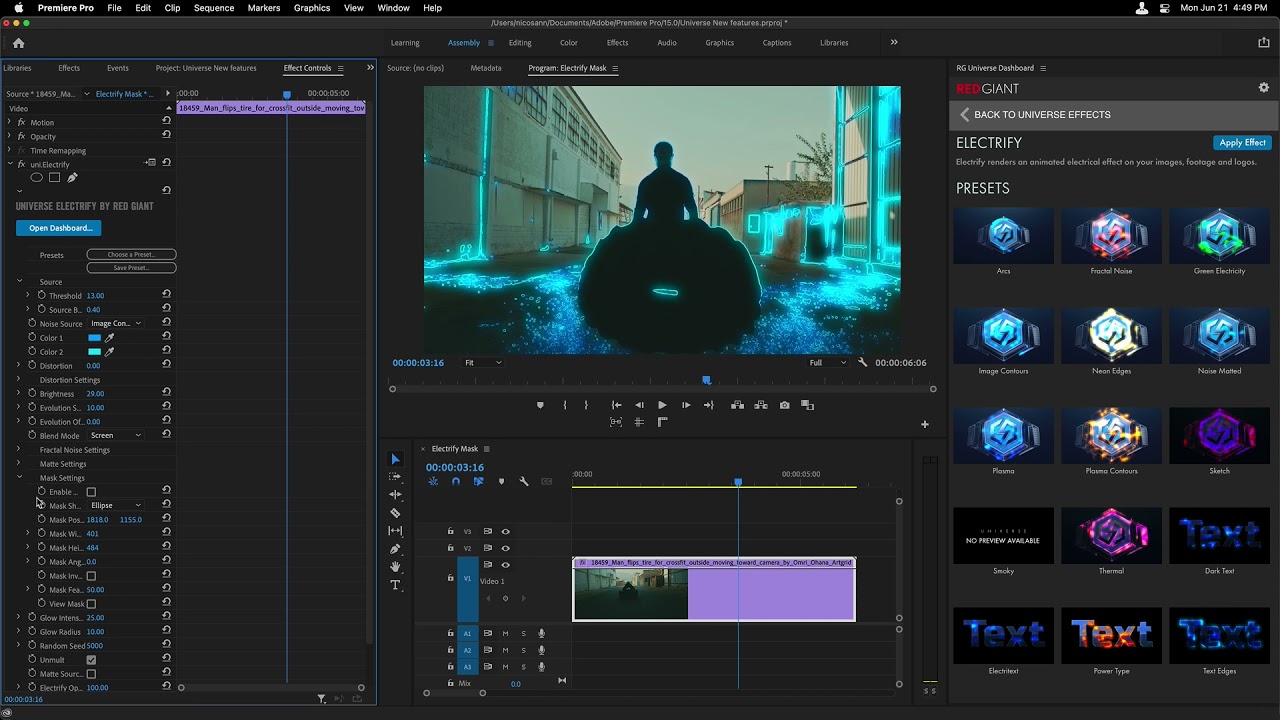Expand the Fractal Noise Settings group

coord(18,450)
